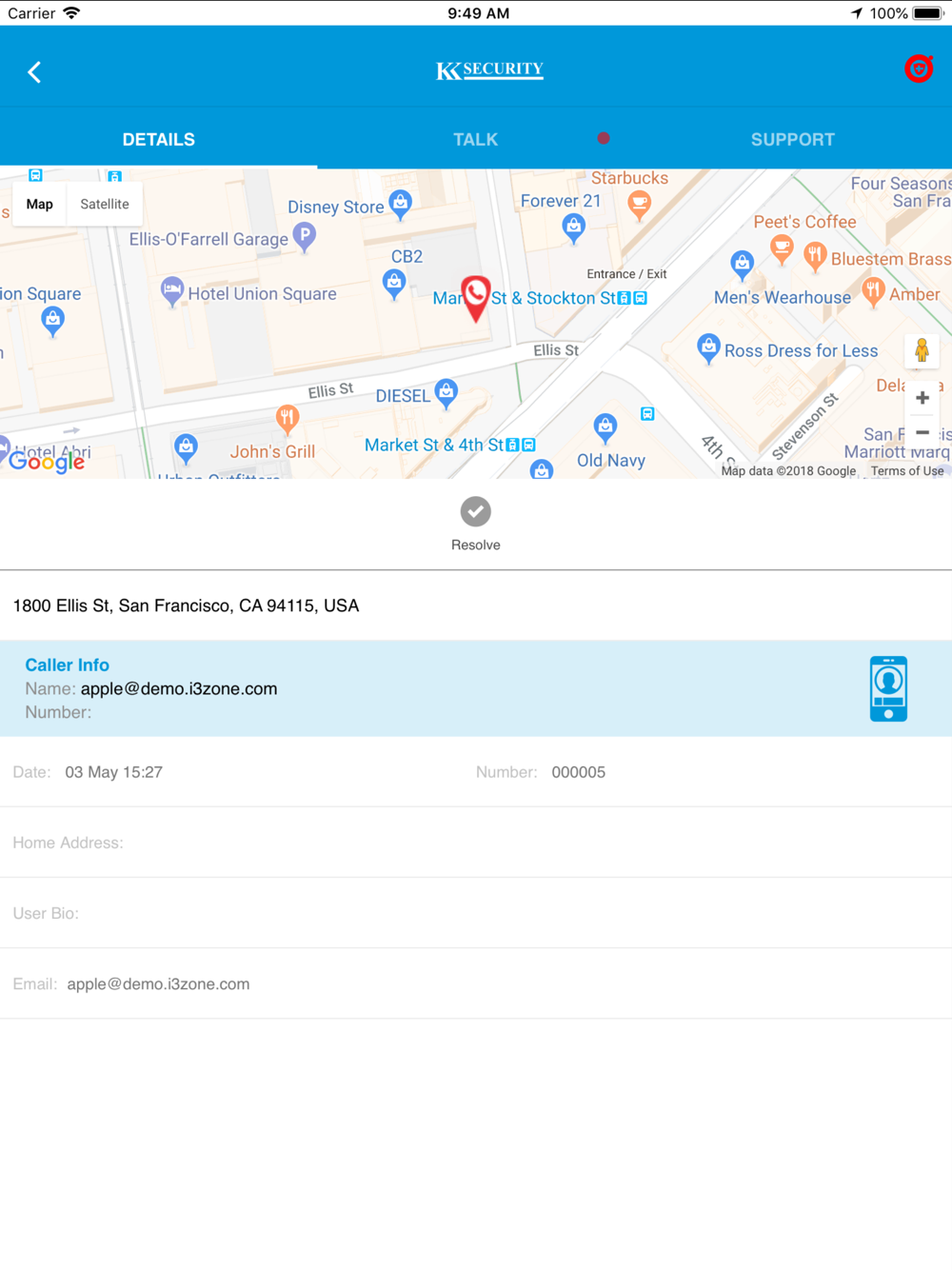The image size is (952, 1270).
Task: Open the red shield alert icon
Action: click(919, 69)
